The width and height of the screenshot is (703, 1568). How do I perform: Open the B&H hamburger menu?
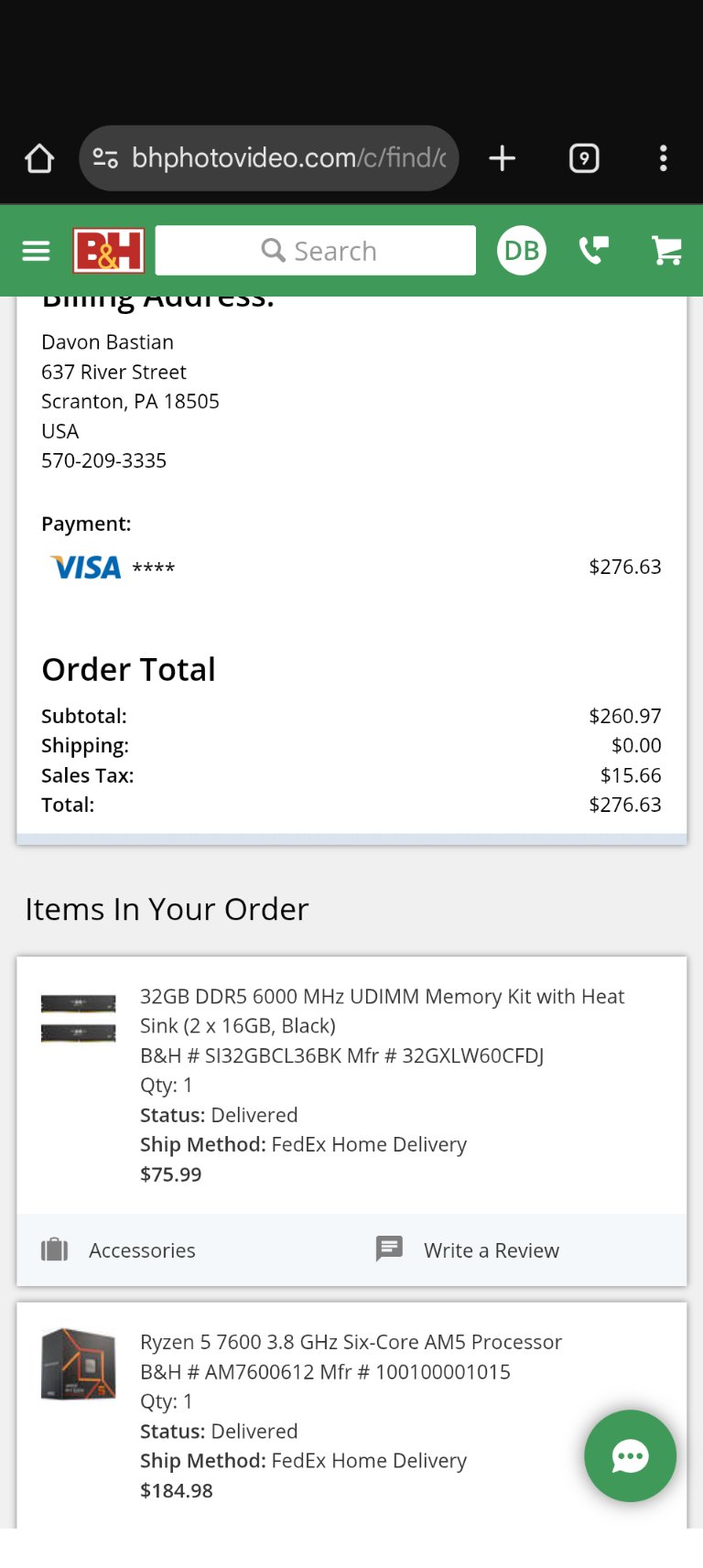(x=36, y=251)
